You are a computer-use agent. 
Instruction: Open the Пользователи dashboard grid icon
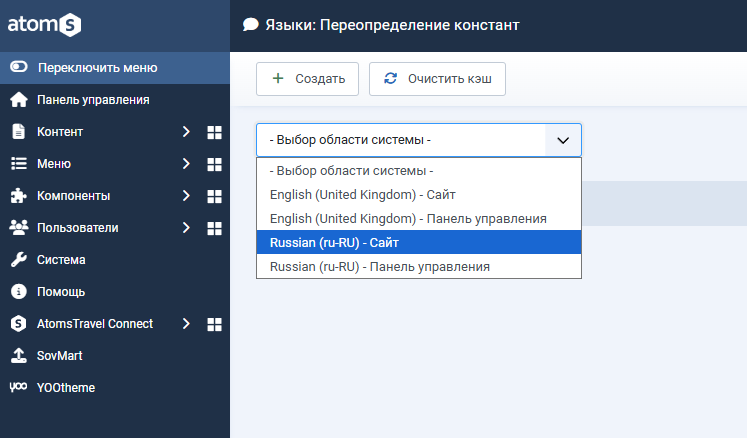click(x=214, y=228)
